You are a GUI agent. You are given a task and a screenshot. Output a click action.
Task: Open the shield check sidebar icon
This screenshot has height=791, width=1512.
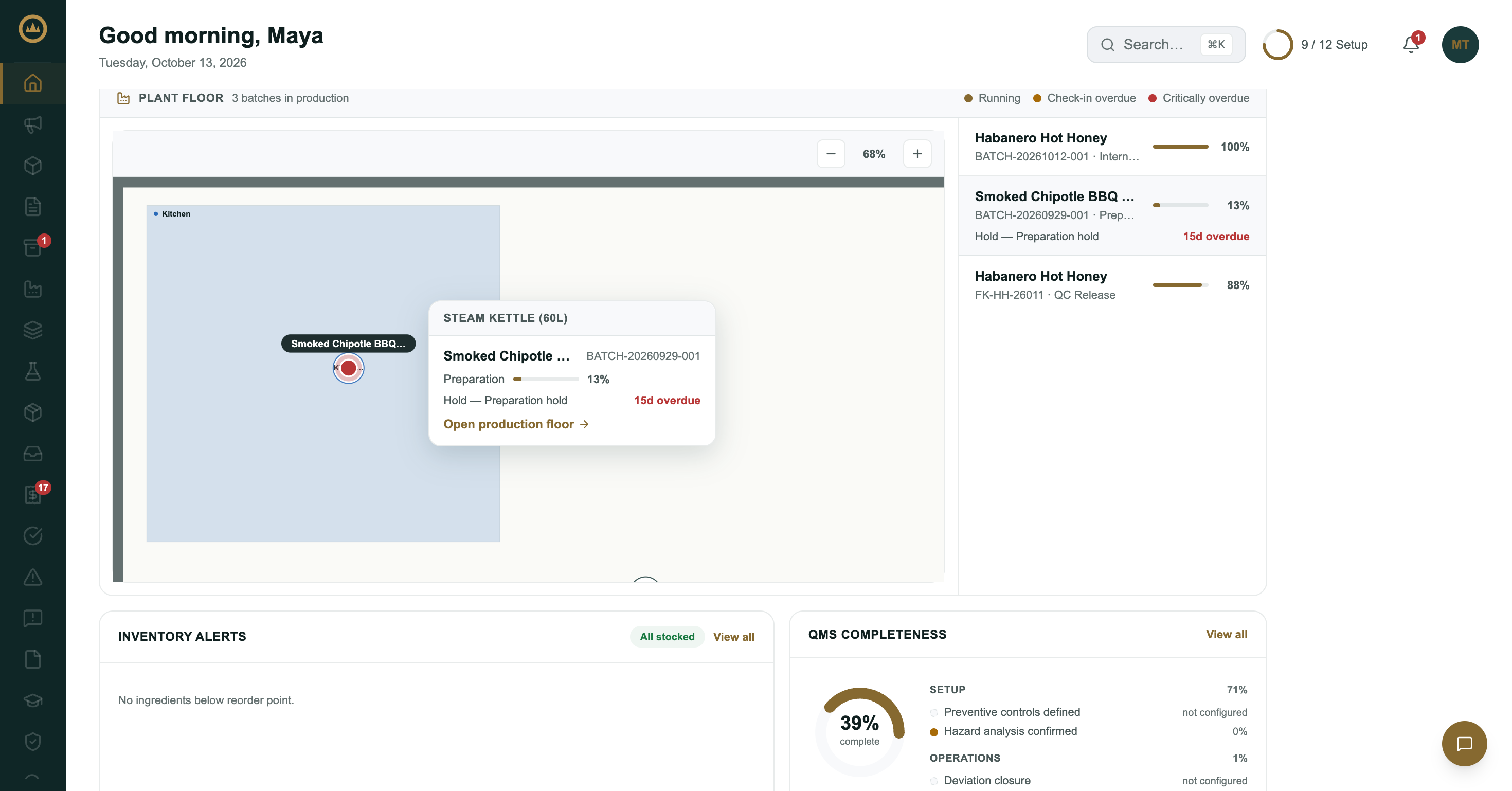tap(33, 741)
